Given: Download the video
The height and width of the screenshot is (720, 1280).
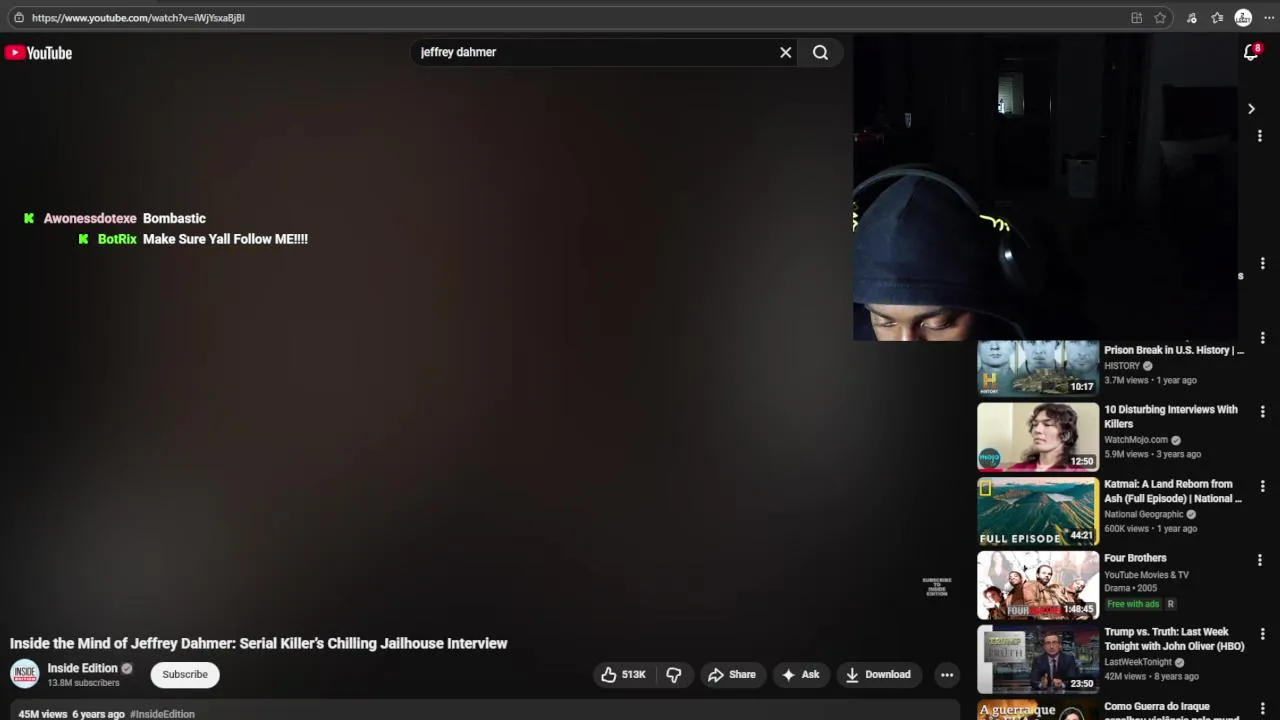Looking at the screenshot, I should 878,675.
